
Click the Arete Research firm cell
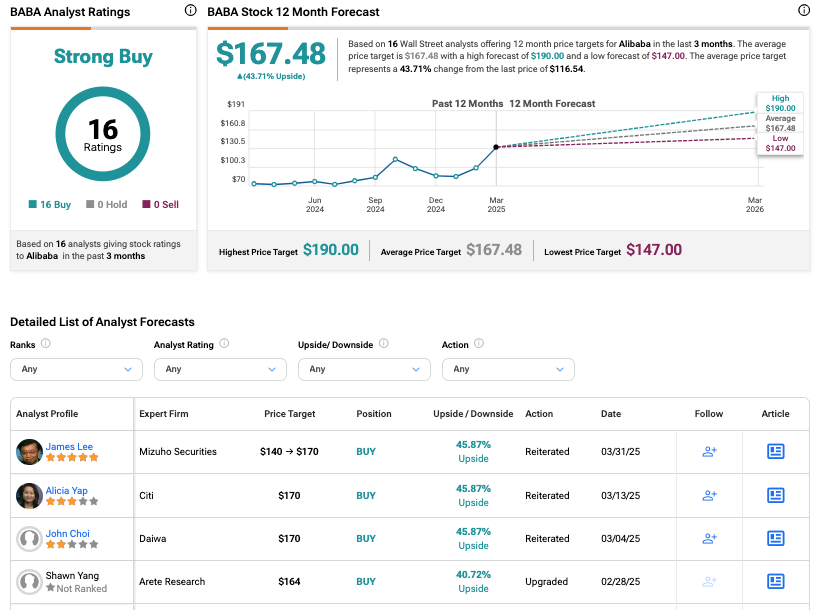[x=172, y=581]
